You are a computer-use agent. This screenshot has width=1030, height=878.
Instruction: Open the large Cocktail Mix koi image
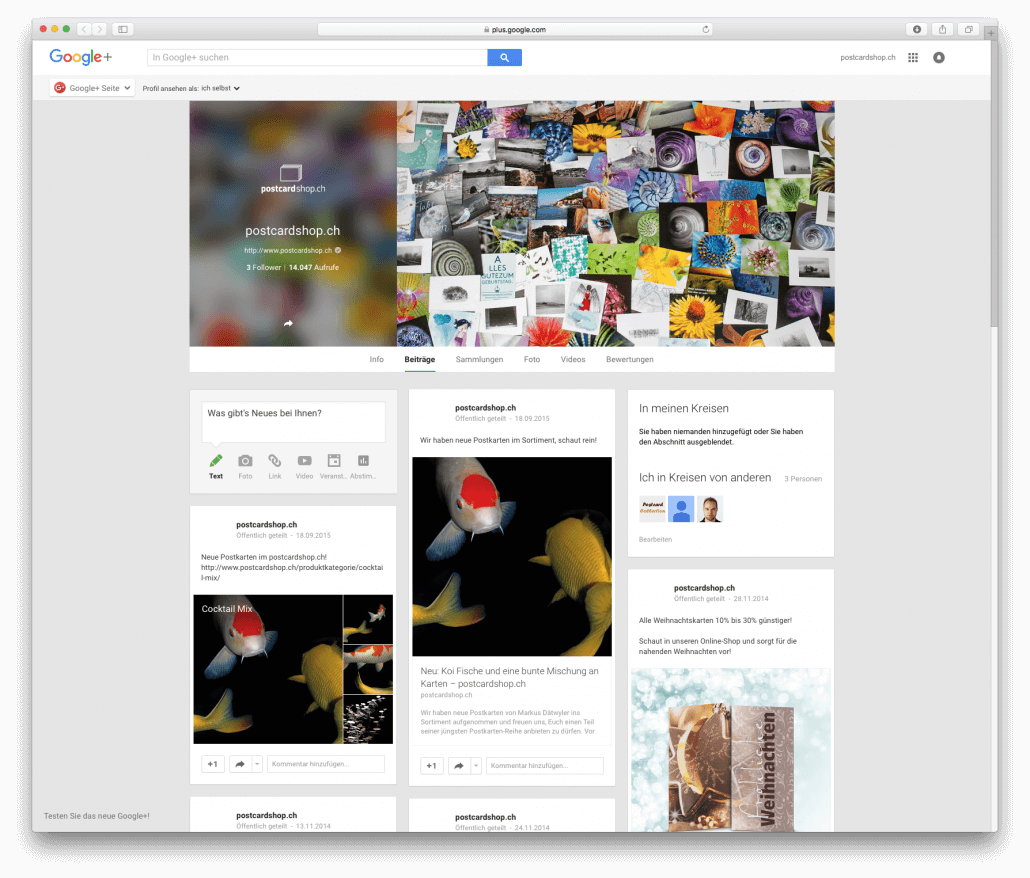(x=268, y=669)
